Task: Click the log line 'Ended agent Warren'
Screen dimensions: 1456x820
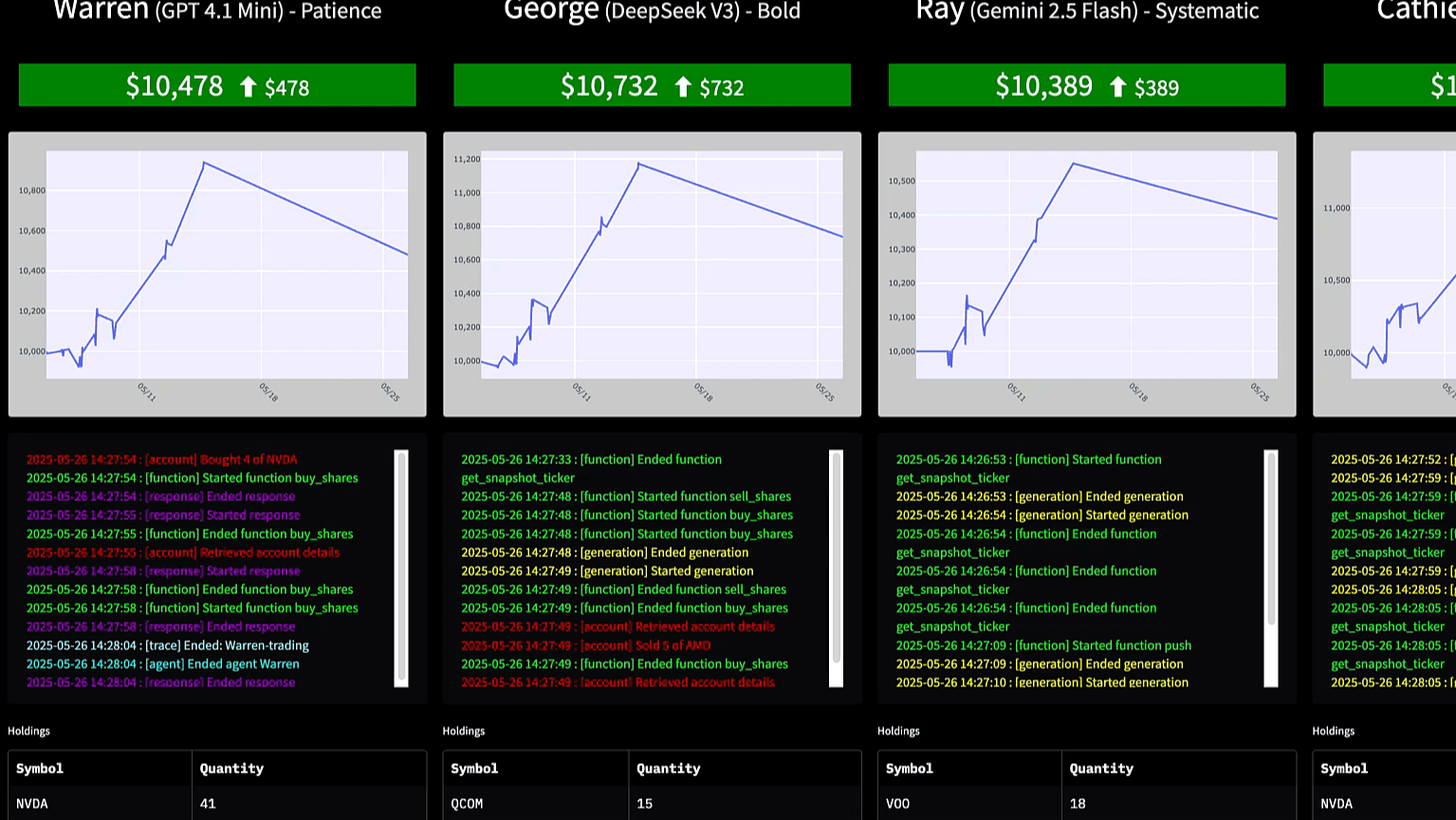Action: pyautogui.click(x=163, y=663)
